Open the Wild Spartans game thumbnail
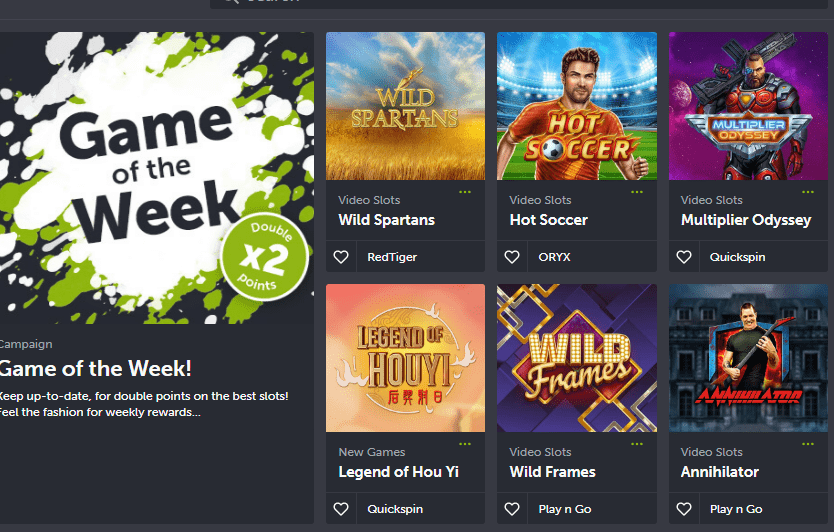 coord(405,106)
